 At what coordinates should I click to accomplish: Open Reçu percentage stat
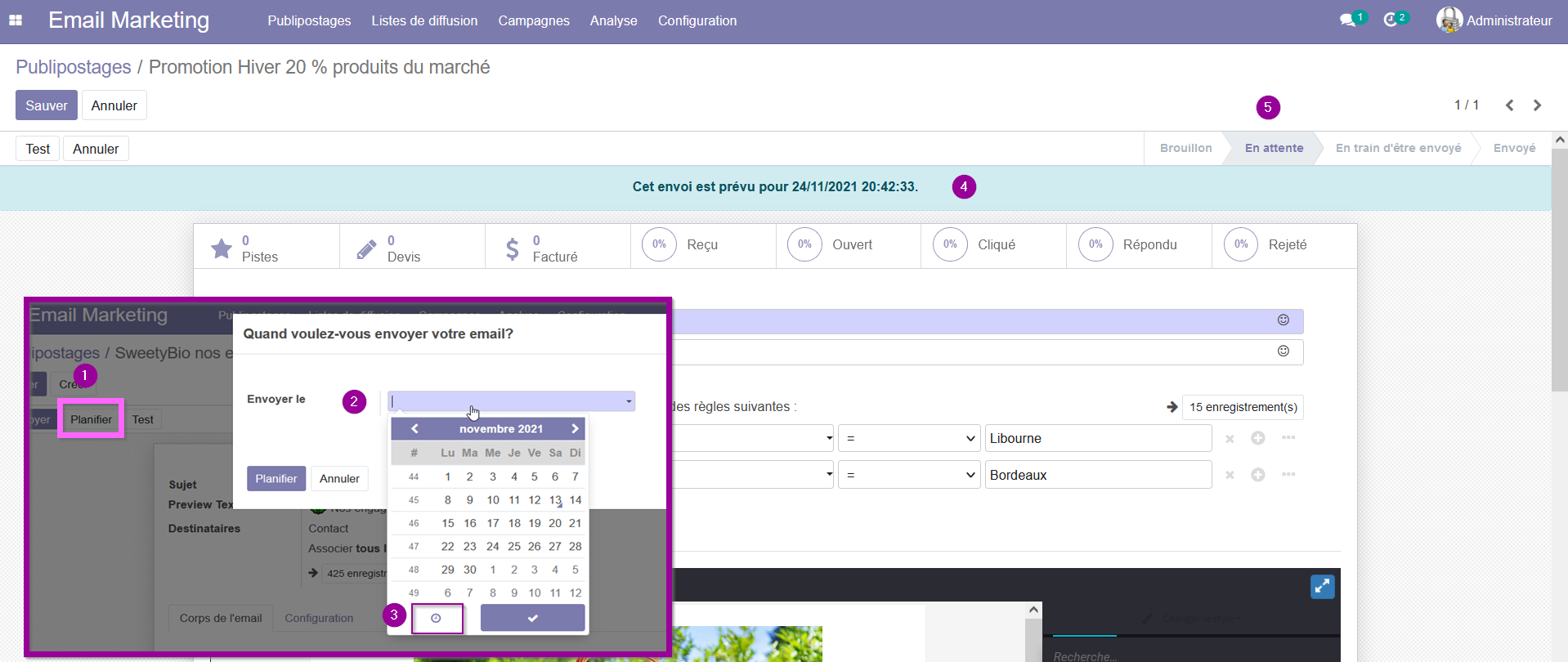[703, 247]
